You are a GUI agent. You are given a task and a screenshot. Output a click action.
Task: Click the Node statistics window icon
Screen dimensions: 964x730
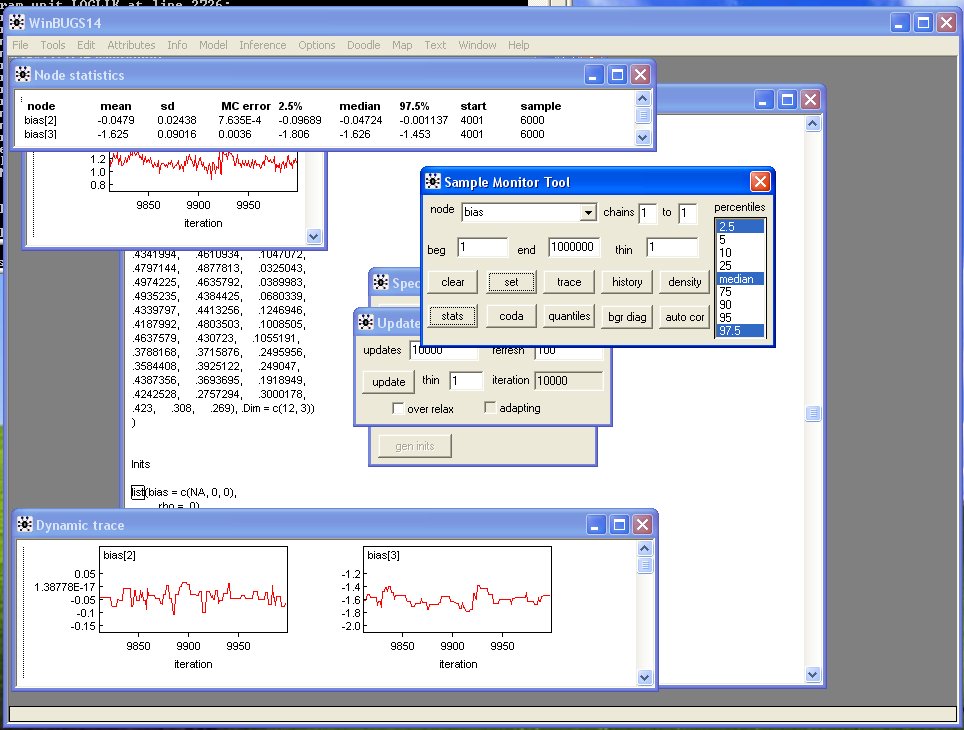click(x=23, y=75)
